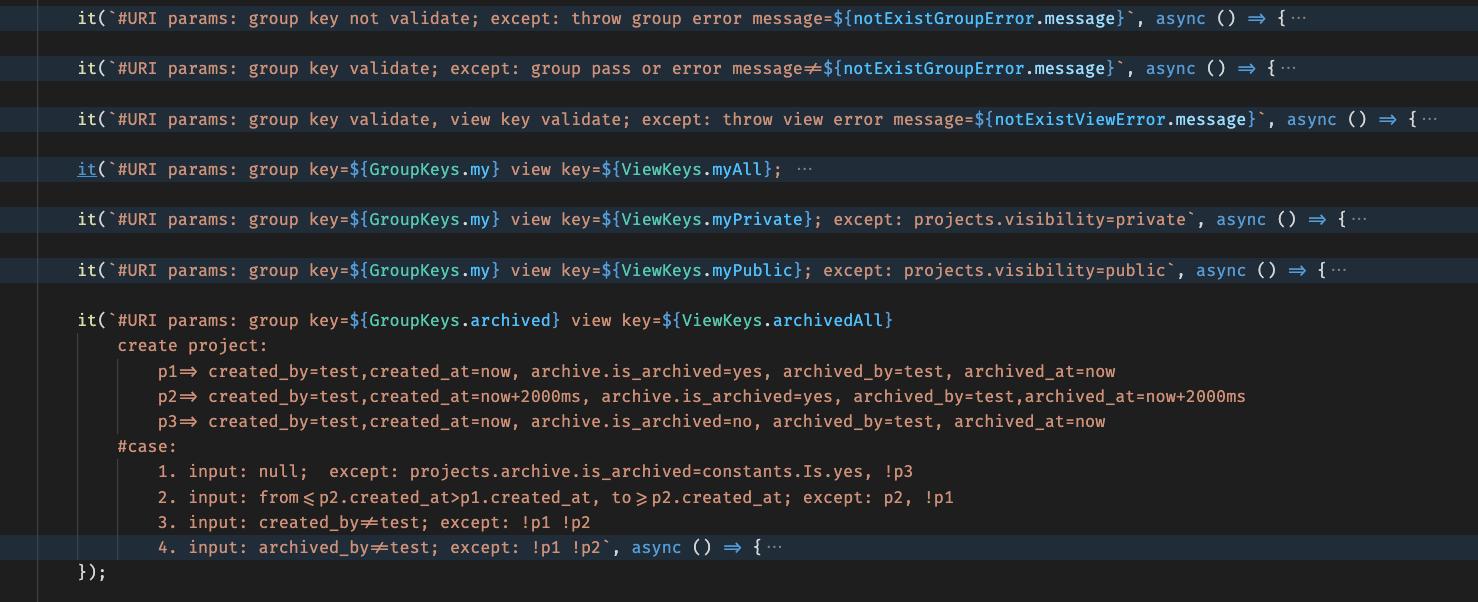Click on 'ViewKeys.myPrivate' identifier
The image size is (1478, 602).
713,219
